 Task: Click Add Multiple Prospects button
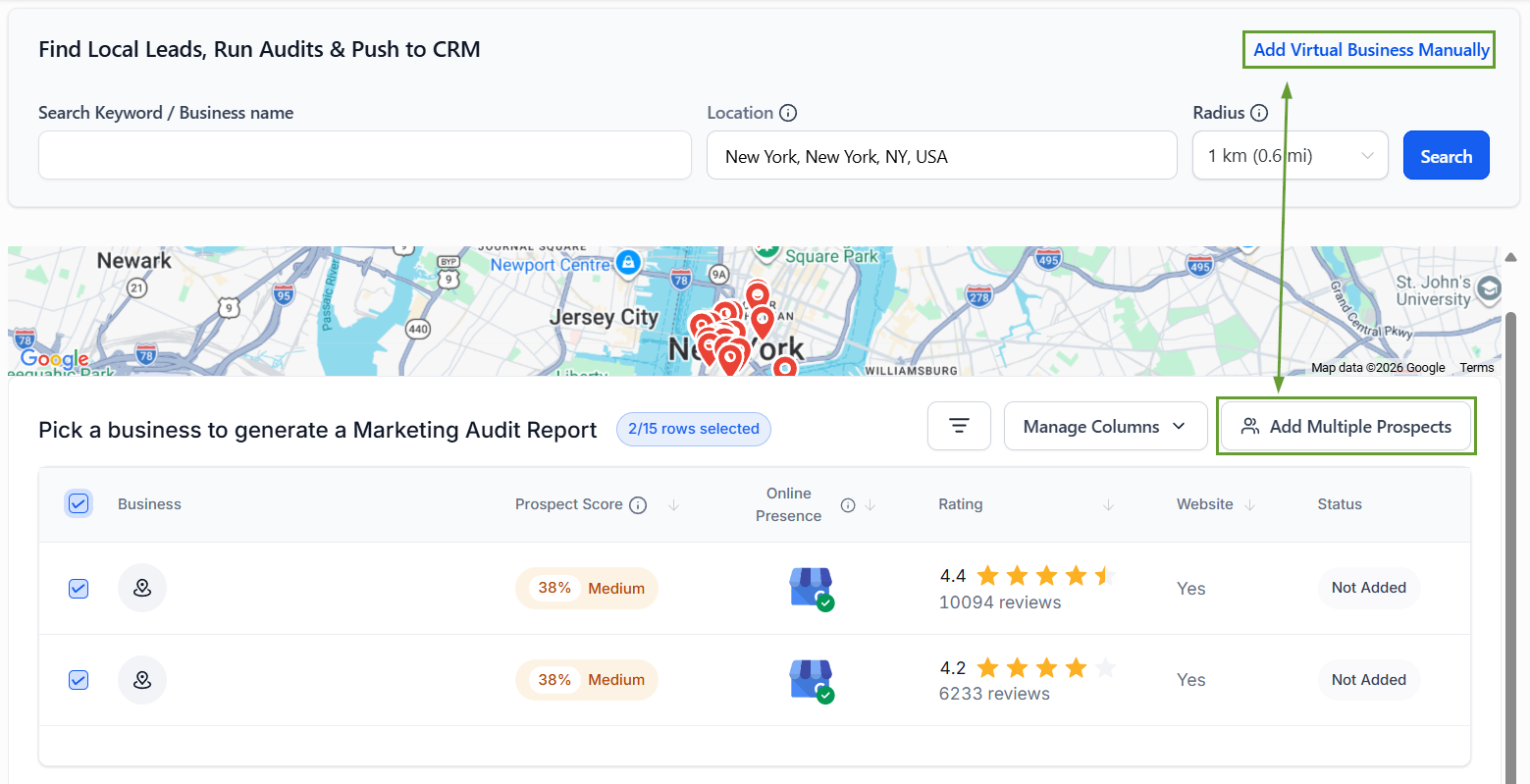[x=1345, y=427]
